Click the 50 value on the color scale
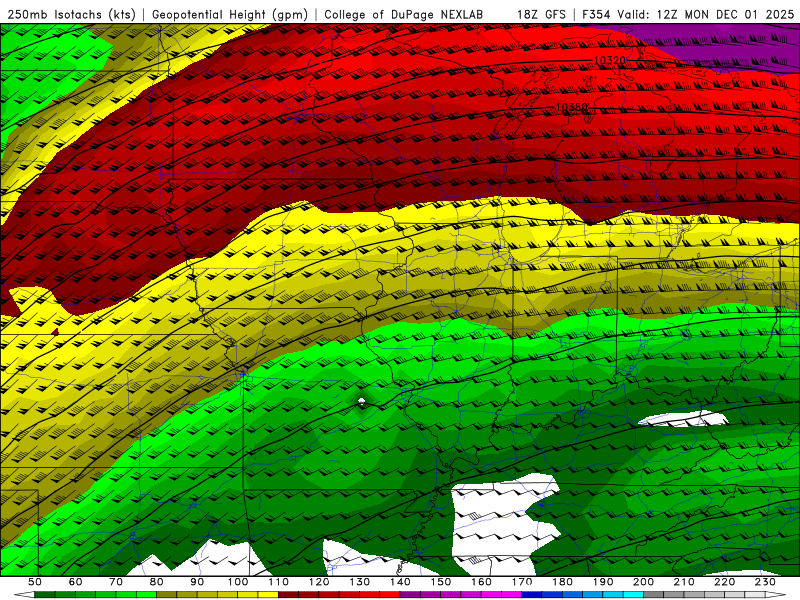The height and width of the screenshot is (600, 800). [34, 582]
